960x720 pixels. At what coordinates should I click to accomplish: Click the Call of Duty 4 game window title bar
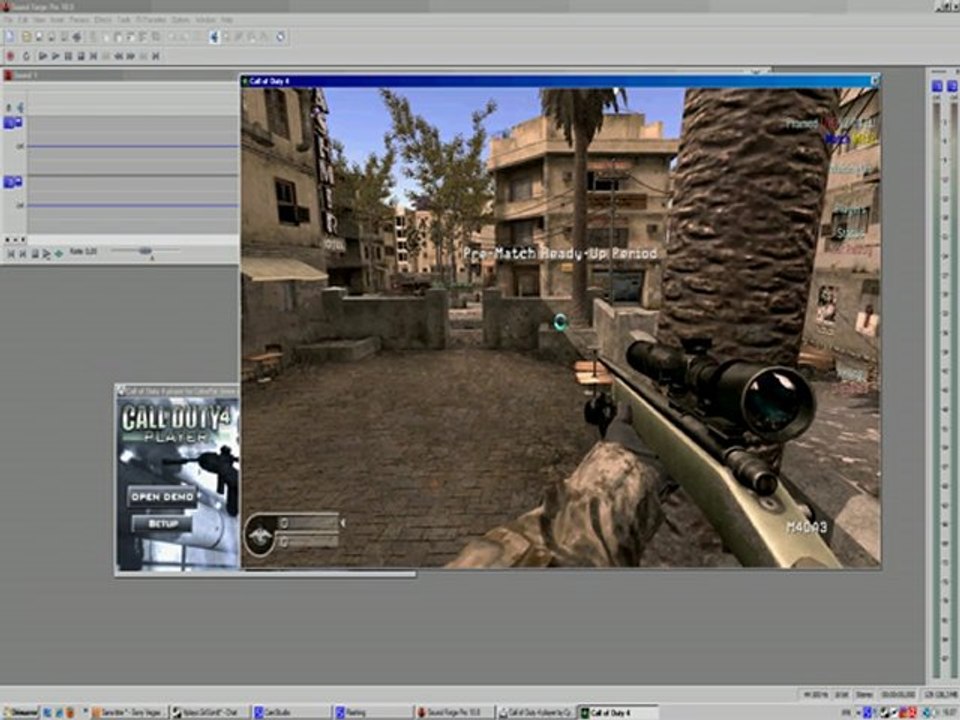(560, 81)
